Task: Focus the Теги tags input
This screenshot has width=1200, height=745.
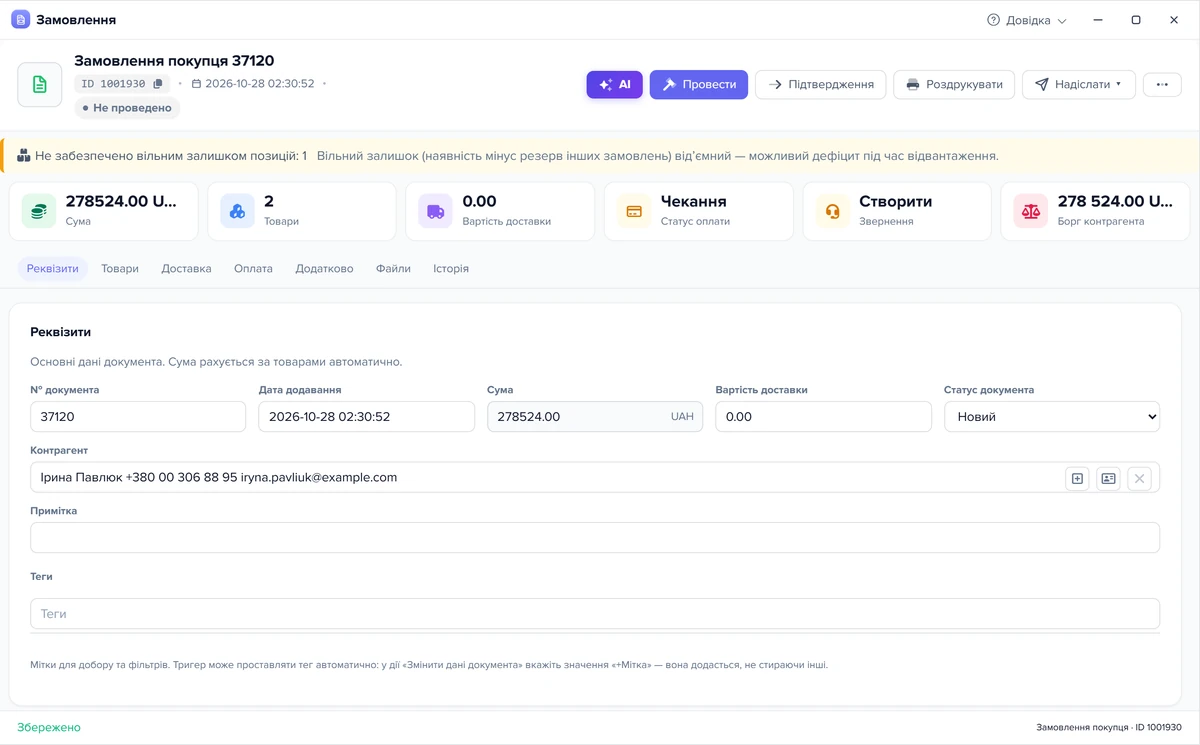Action: coord(595,614)
